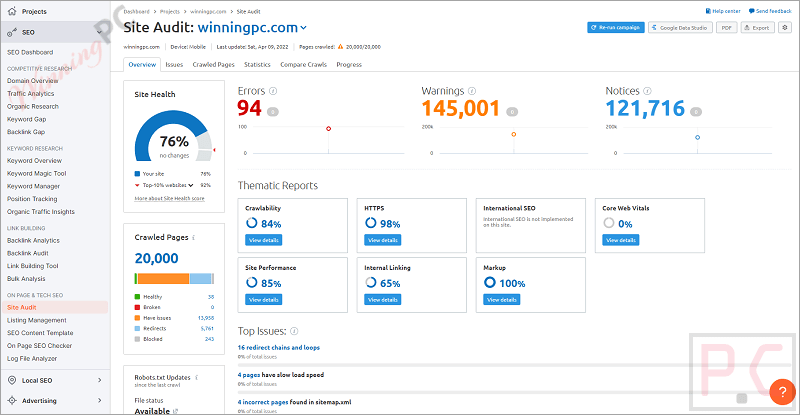800x415 pixels.
Task: Click the Crawled Pages info icon
Action: pyautogui.click(x=194, y=237)
